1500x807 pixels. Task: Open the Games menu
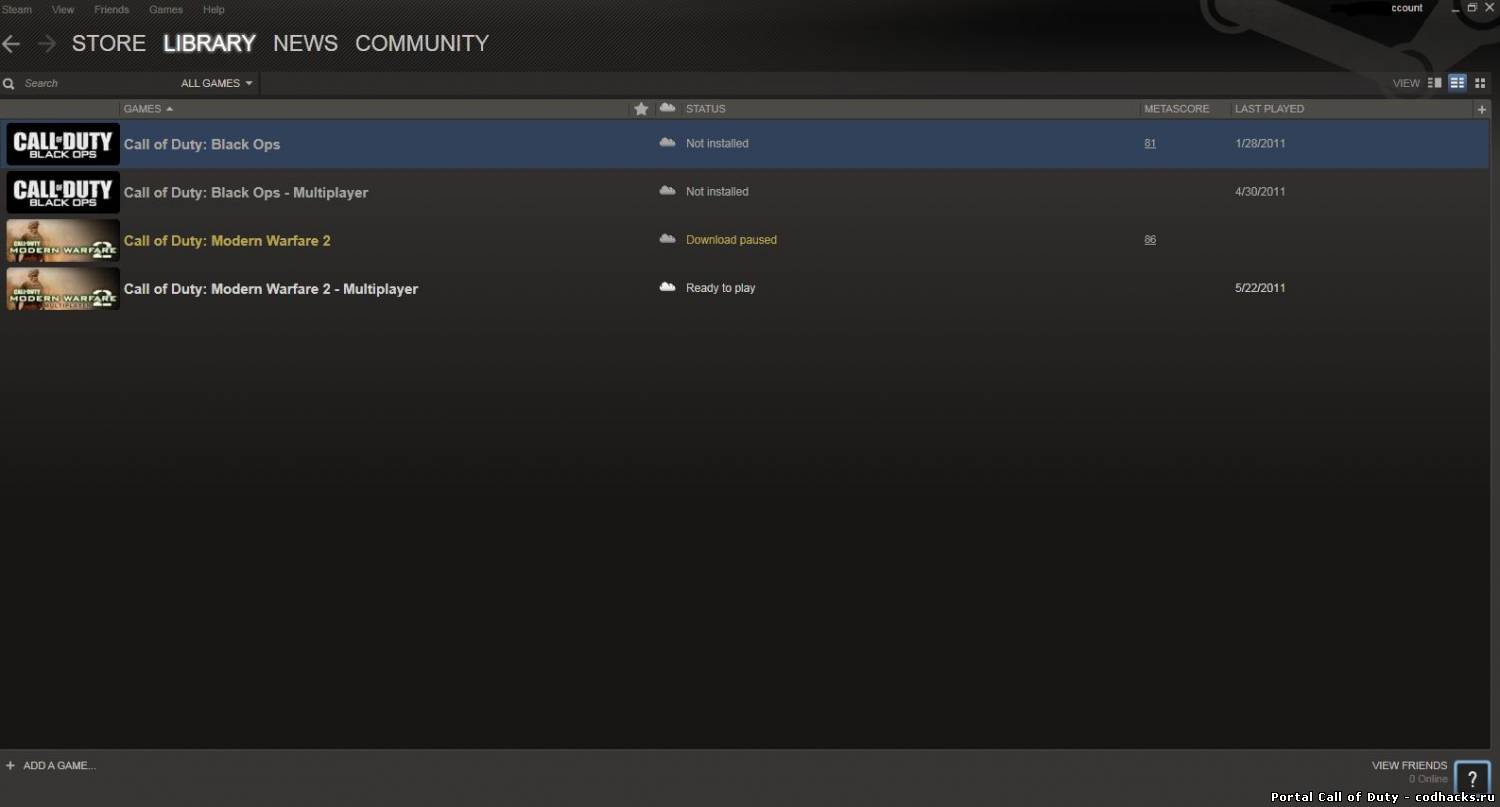coord(166,9)
